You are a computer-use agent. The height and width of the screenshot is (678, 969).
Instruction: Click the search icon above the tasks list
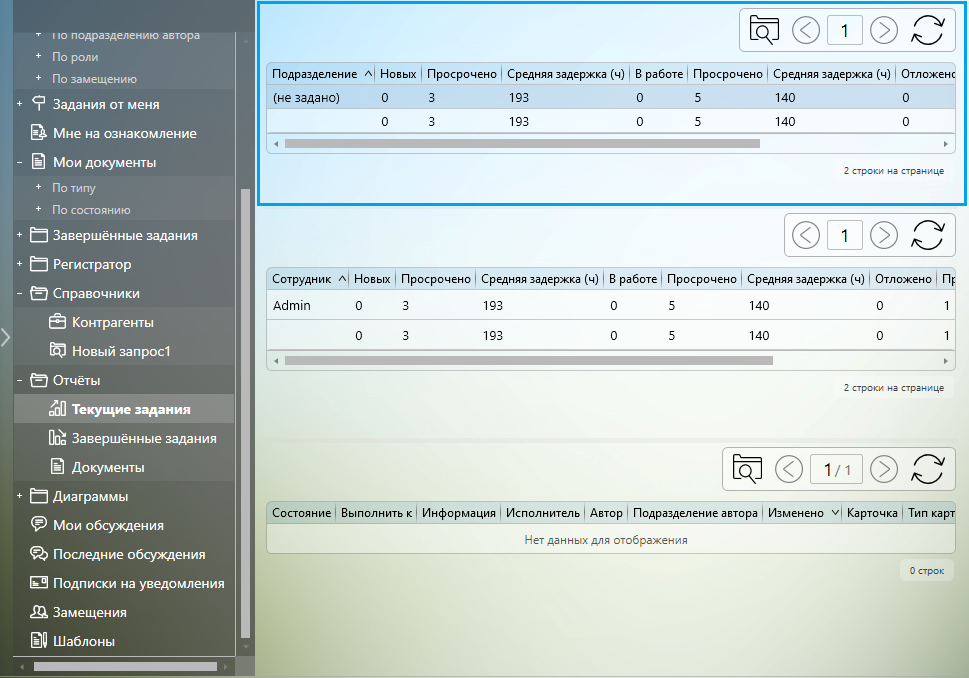(x=747, y=469)
